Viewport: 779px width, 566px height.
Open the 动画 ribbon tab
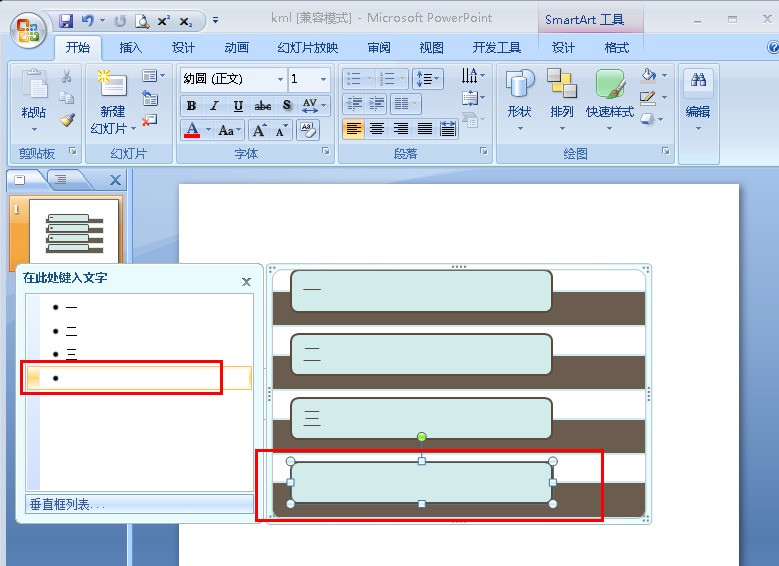click(x=236, y=48)
